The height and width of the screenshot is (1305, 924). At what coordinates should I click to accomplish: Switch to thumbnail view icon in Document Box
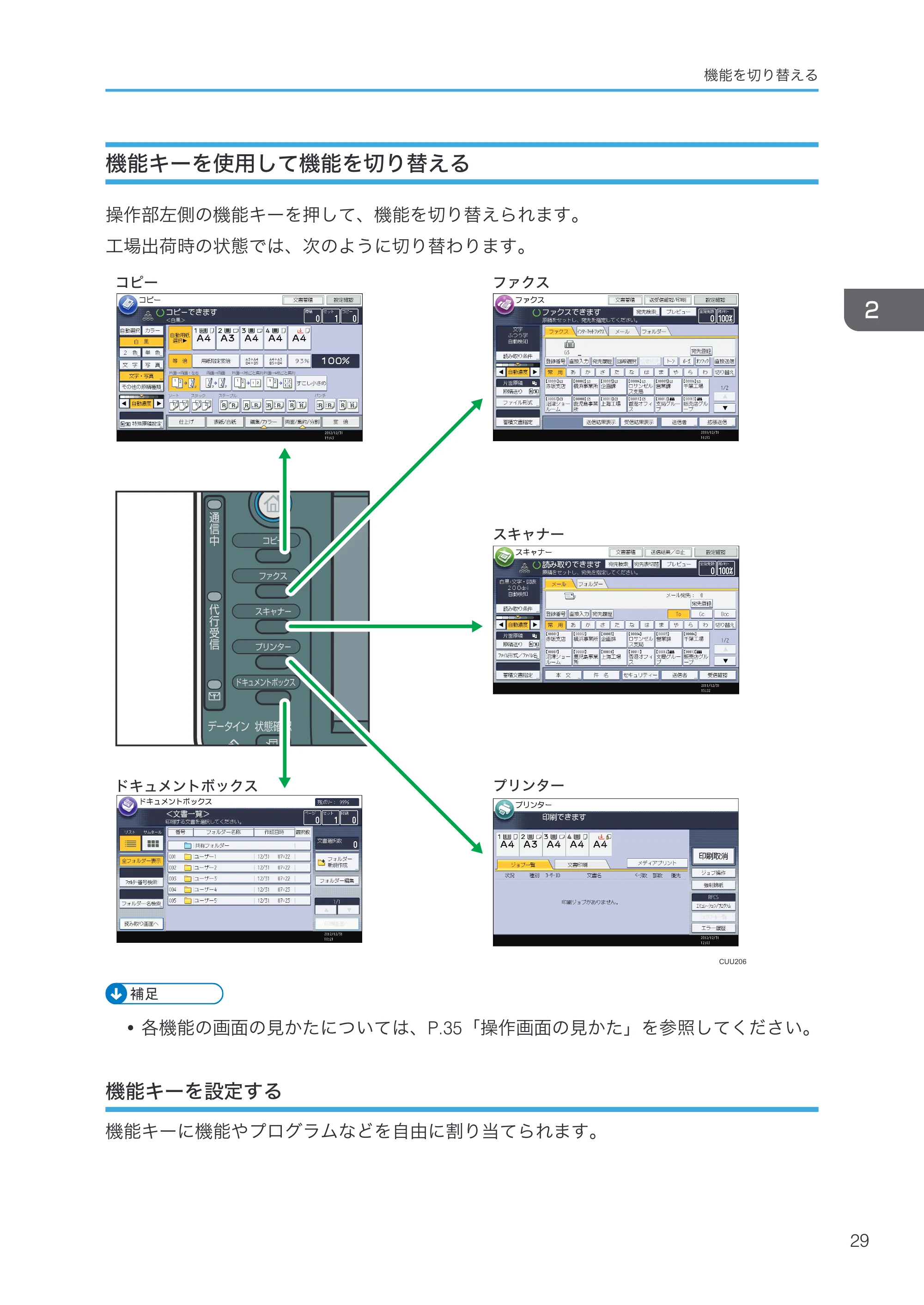click(152, 843)
